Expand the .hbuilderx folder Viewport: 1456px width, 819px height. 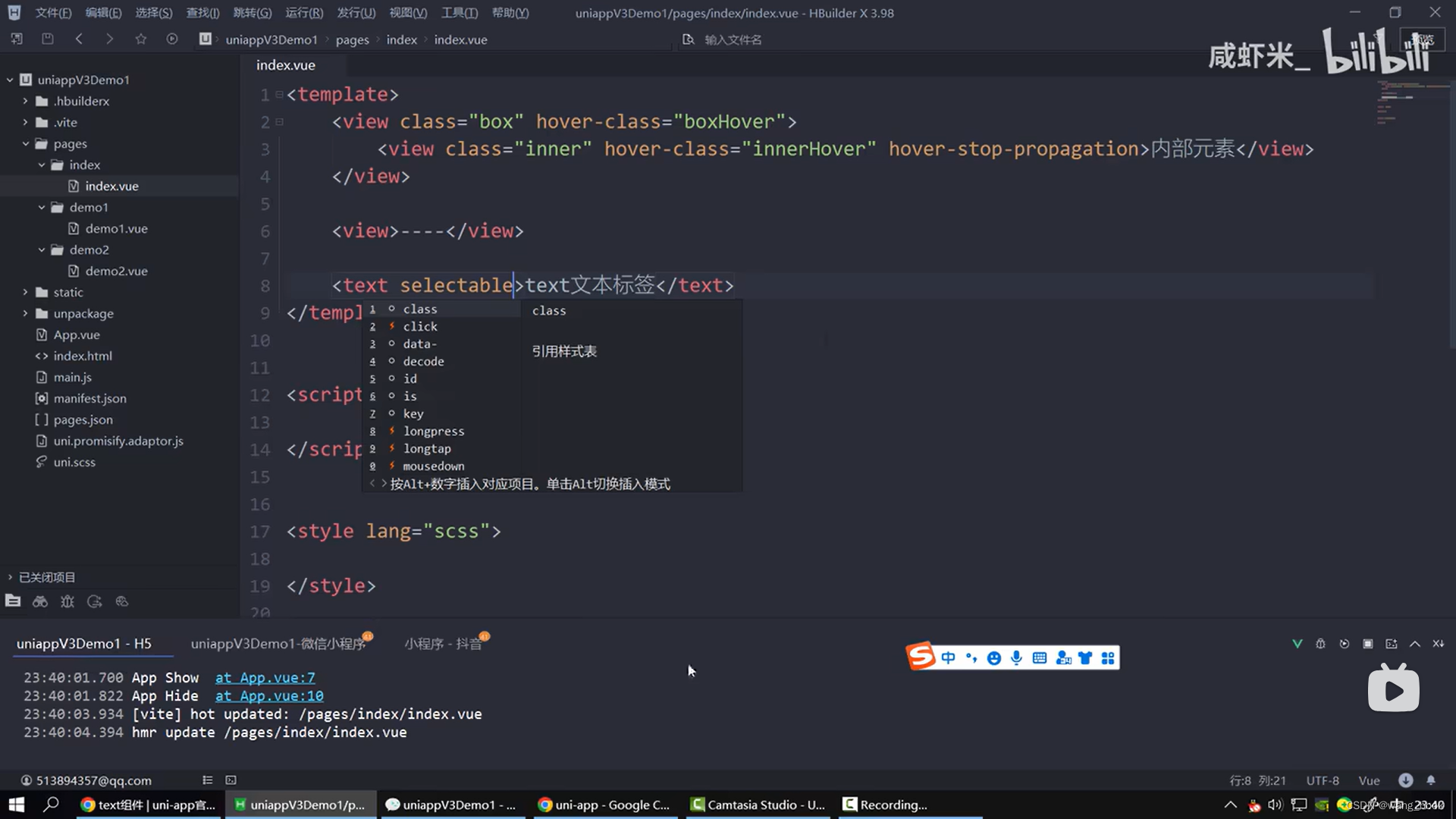[25, 101]
